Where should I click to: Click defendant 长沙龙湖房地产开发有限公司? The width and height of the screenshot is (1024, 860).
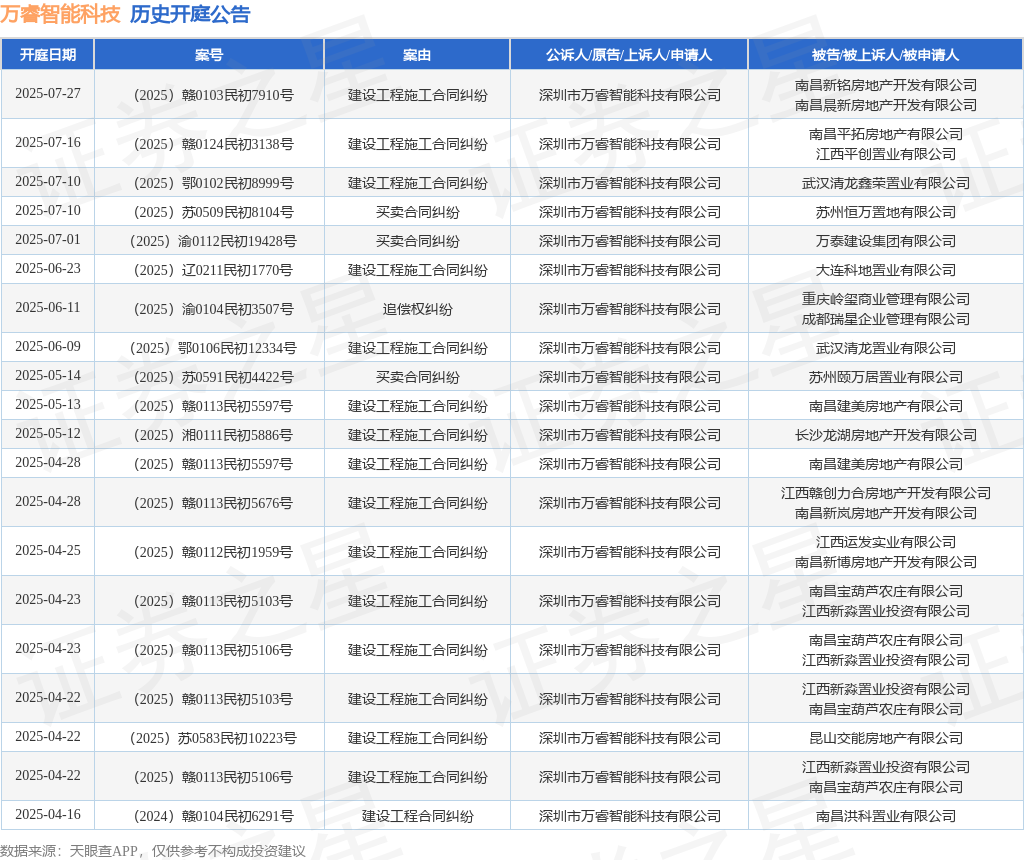(x=886, y=436)
